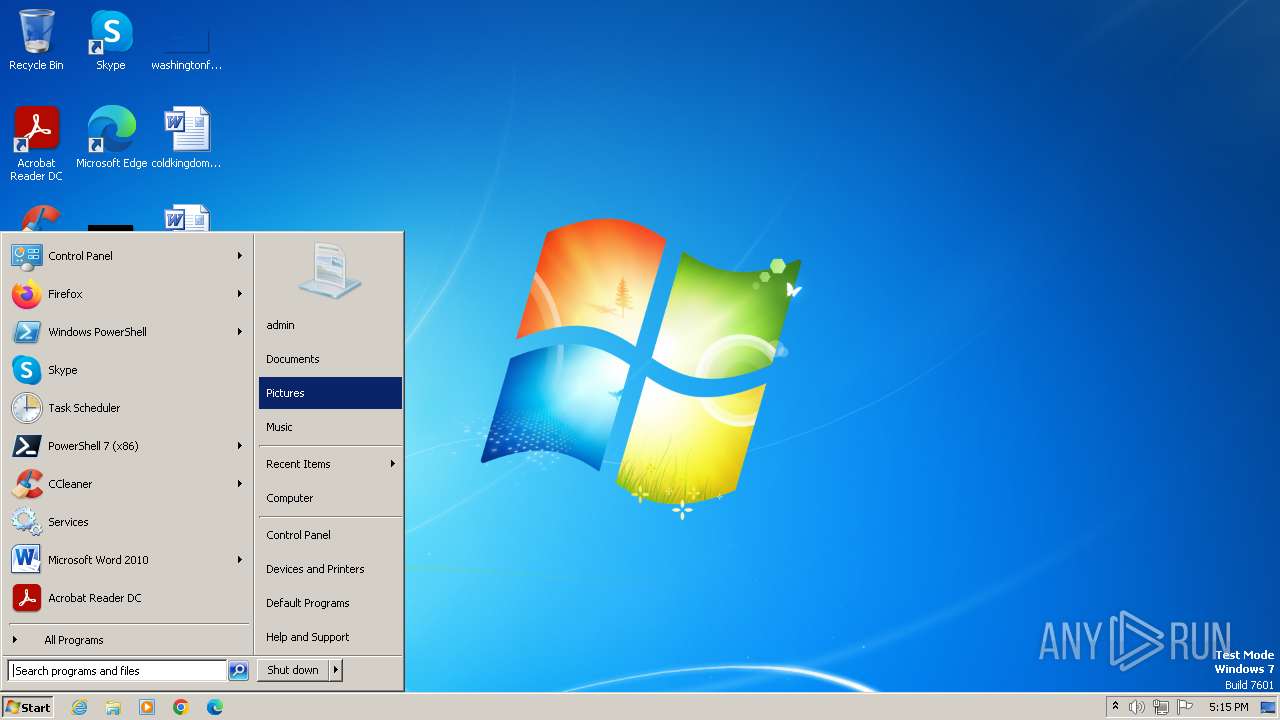The width and height of the screenshot is (1280, 720).
Task: Expand Microsoft Word 2010 recent files arrow
Action: (240, 560)
